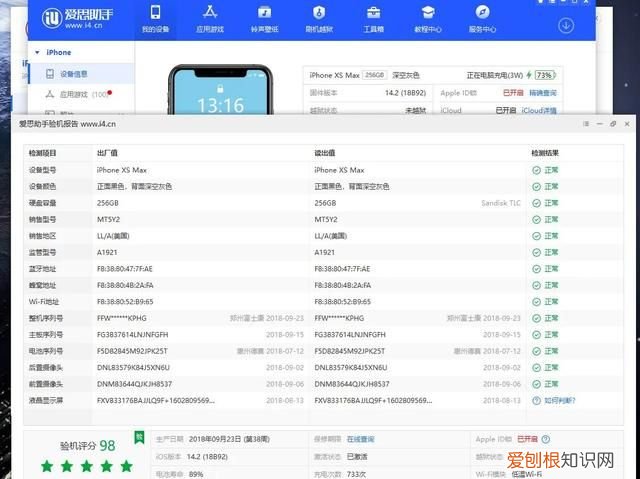Viewport: 640px width, 479px height.
Task: Open the iCloud详情 link
Action: 539,110
